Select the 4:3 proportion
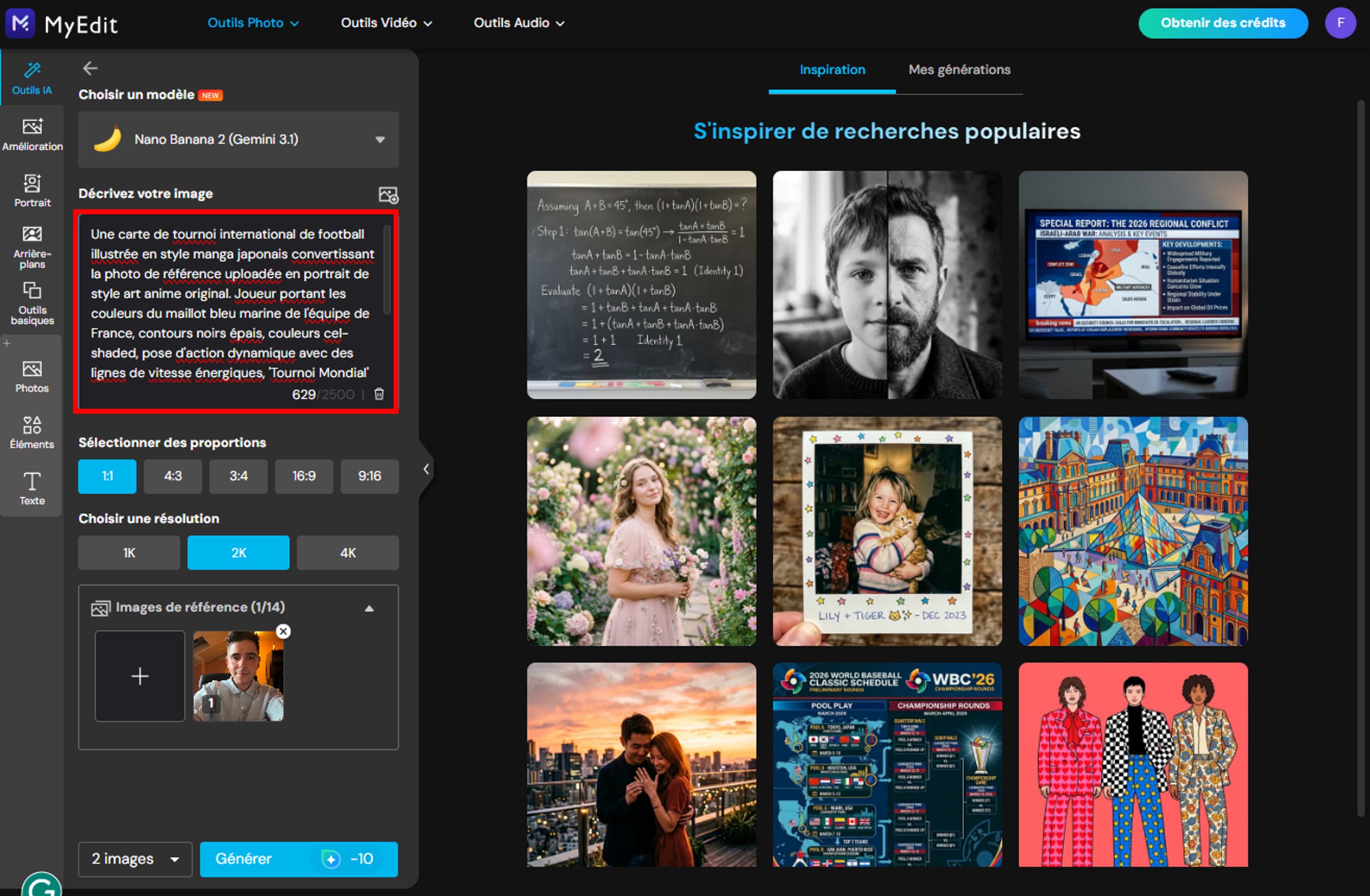The image size is (1370, 896). click(x=173, y=476)
